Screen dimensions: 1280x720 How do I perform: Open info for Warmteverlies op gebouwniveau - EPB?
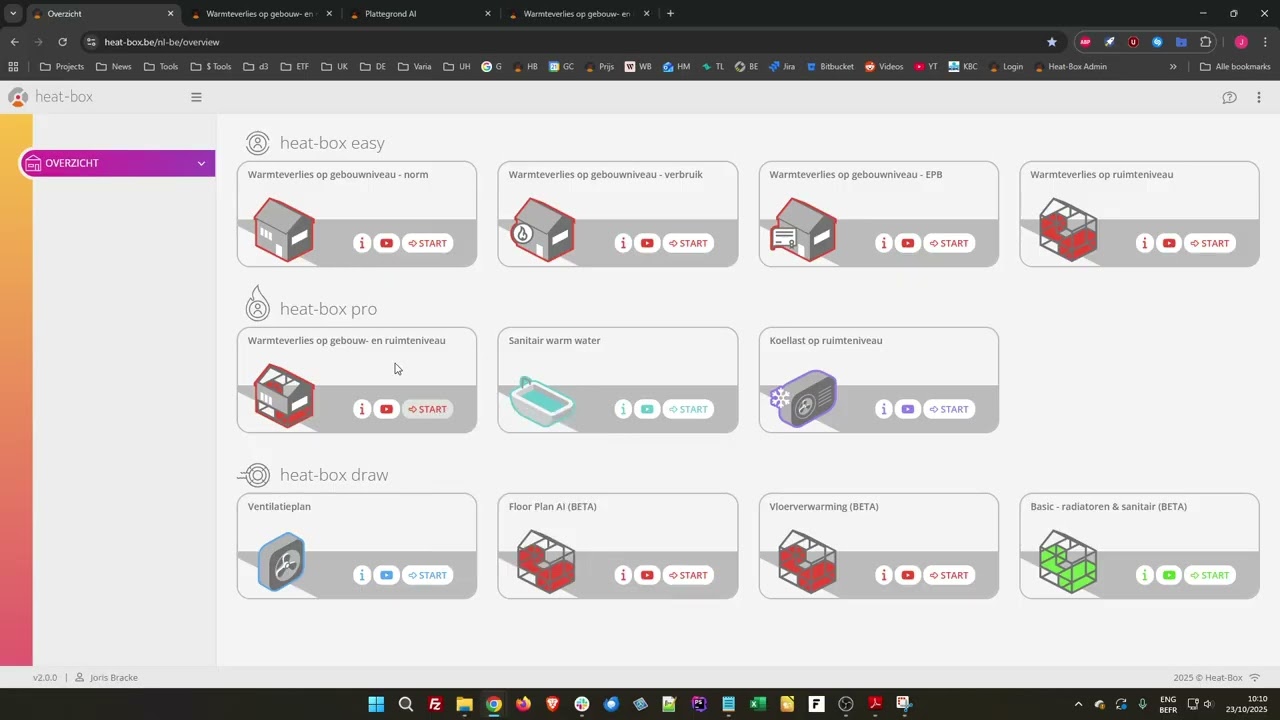[884, 243]
